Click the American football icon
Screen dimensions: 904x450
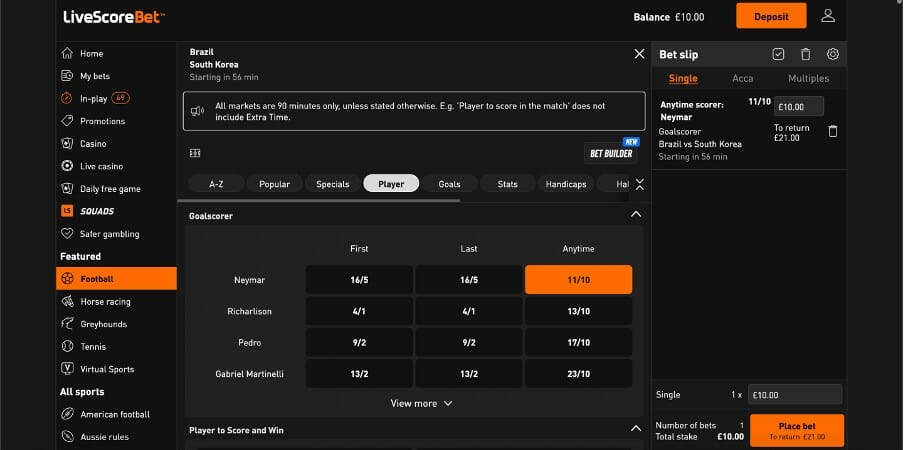coord(67,414)
